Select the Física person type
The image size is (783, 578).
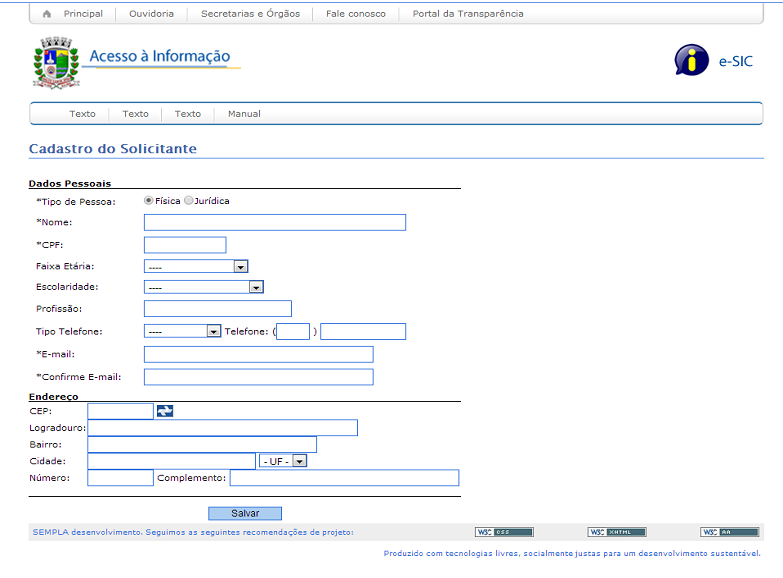(x=150, y=201)
